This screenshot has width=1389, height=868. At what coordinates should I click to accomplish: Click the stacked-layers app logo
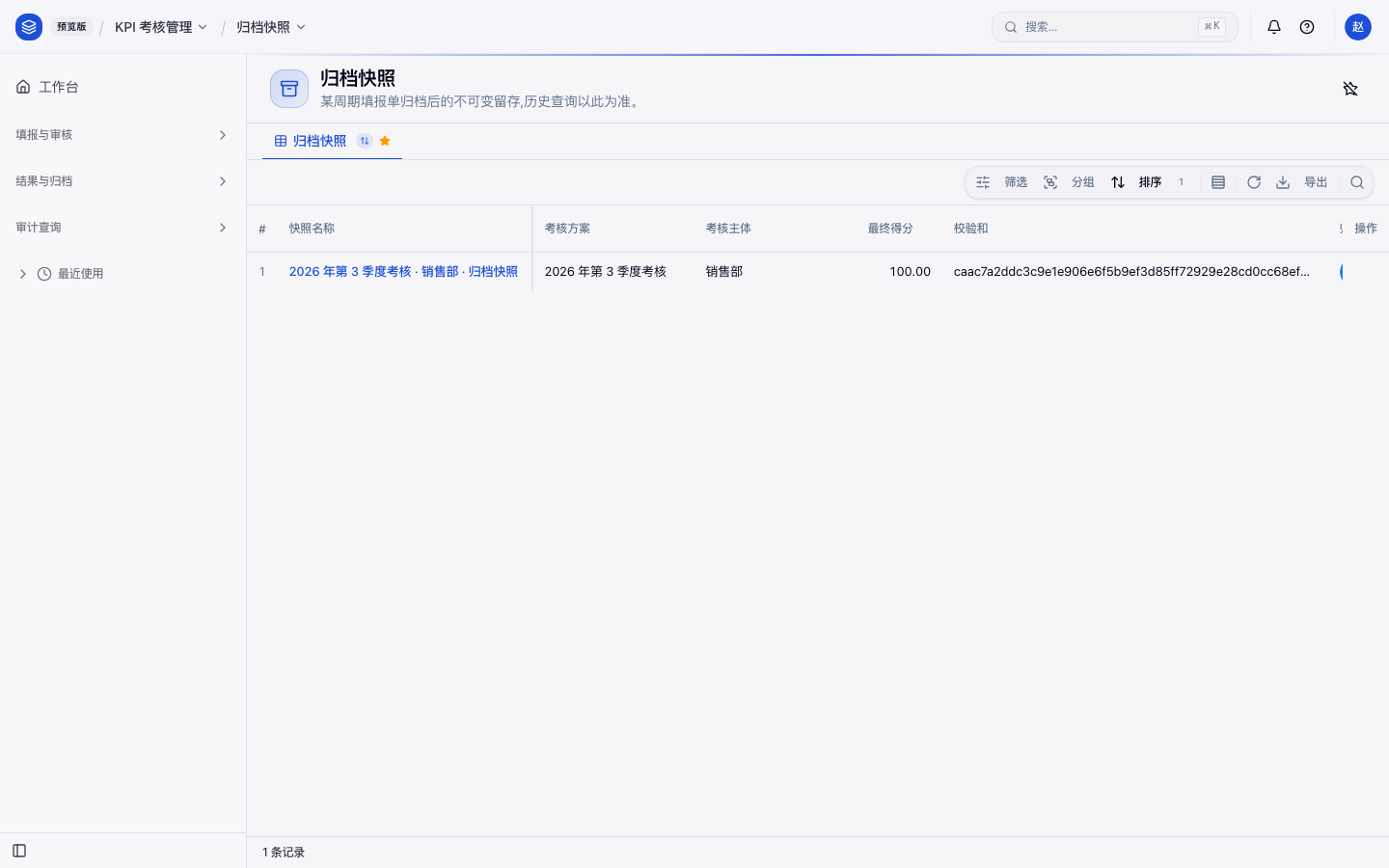[29, 27]
